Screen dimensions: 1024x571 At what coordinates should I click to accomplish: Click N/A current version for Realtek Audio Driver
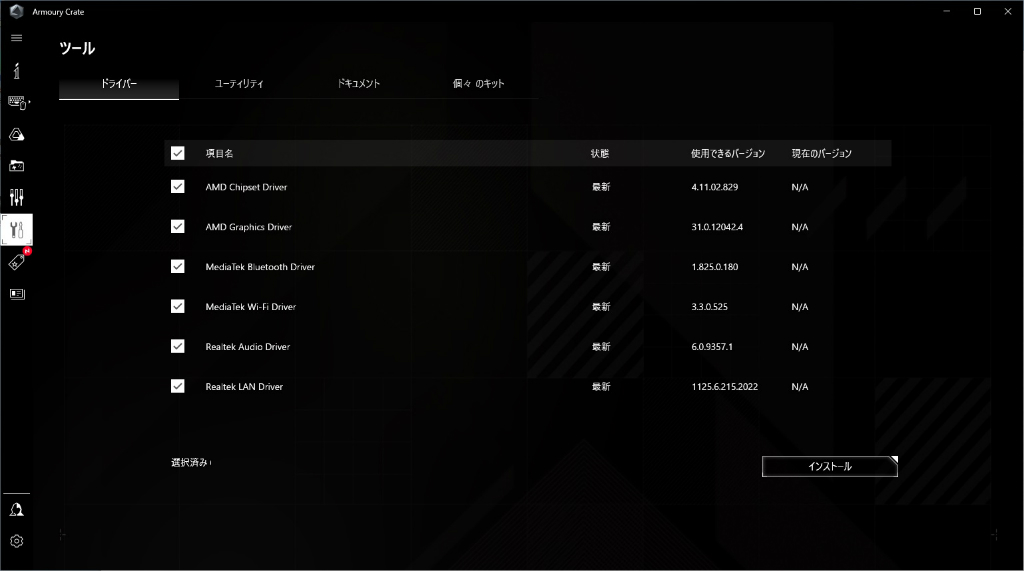coord(800,346)
